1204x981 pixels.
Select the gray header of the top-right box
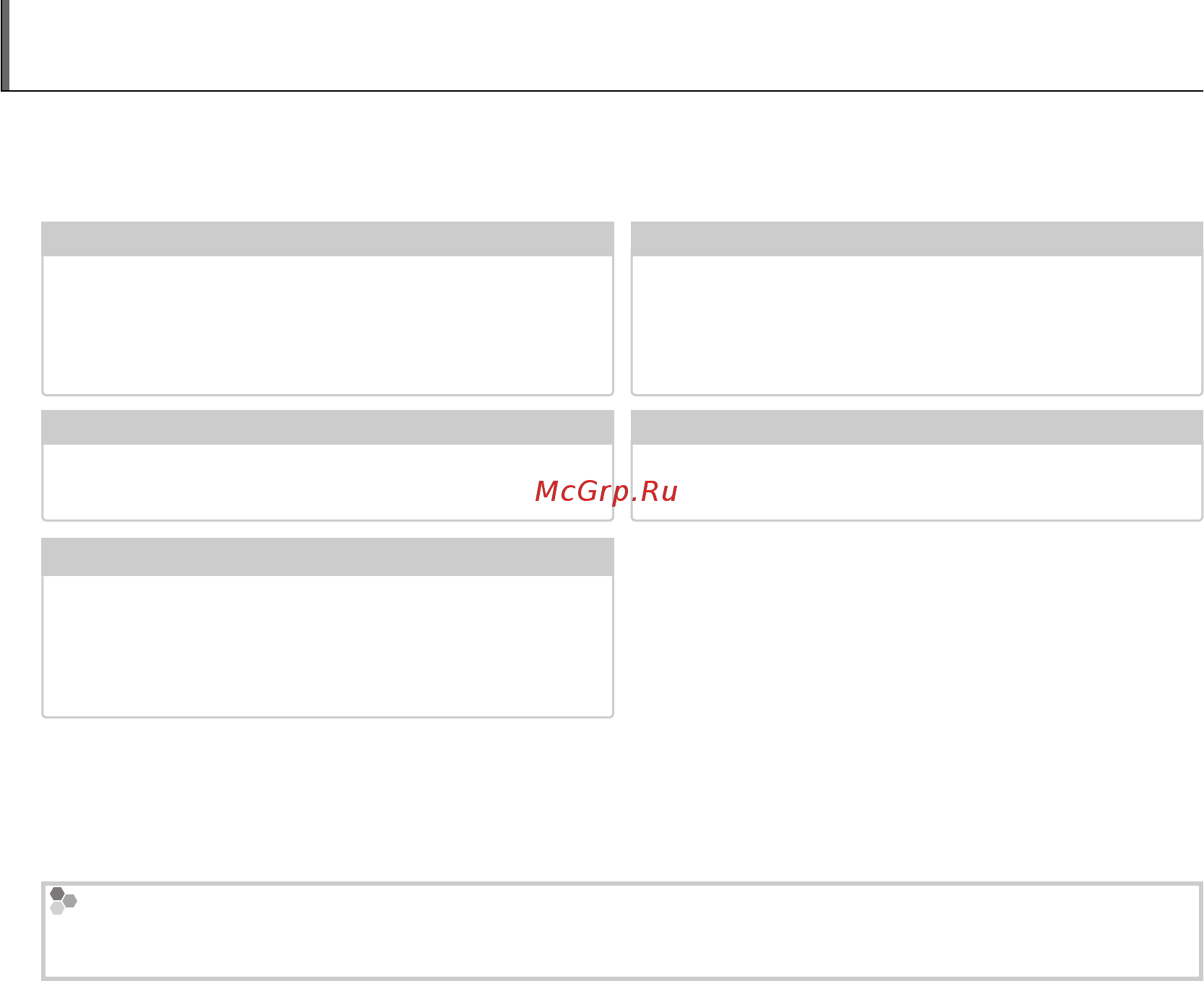(917, 239)
